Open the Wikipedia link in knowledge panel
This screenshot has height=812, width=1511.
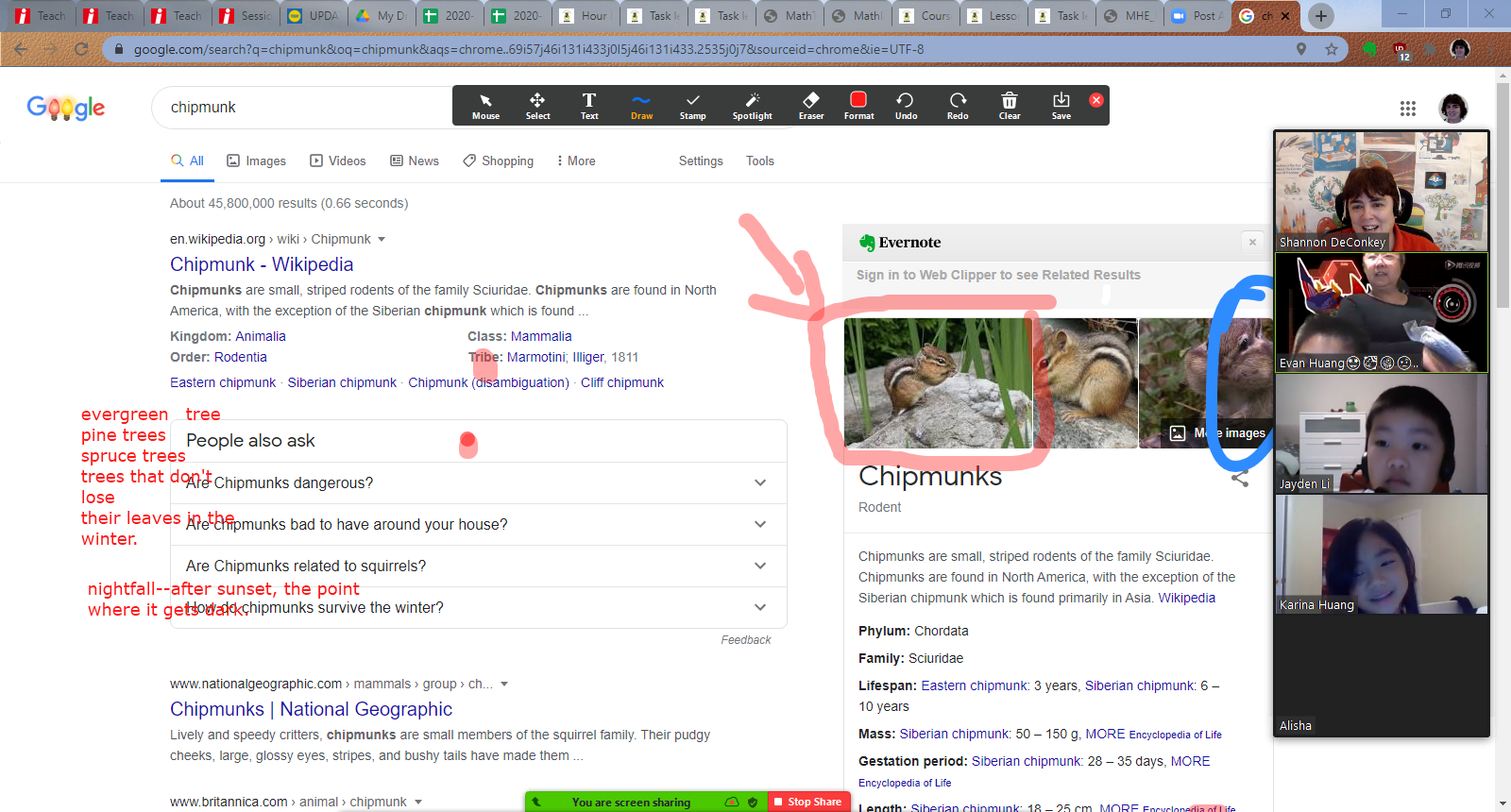pyautogui.click(x=1186, y=598)
